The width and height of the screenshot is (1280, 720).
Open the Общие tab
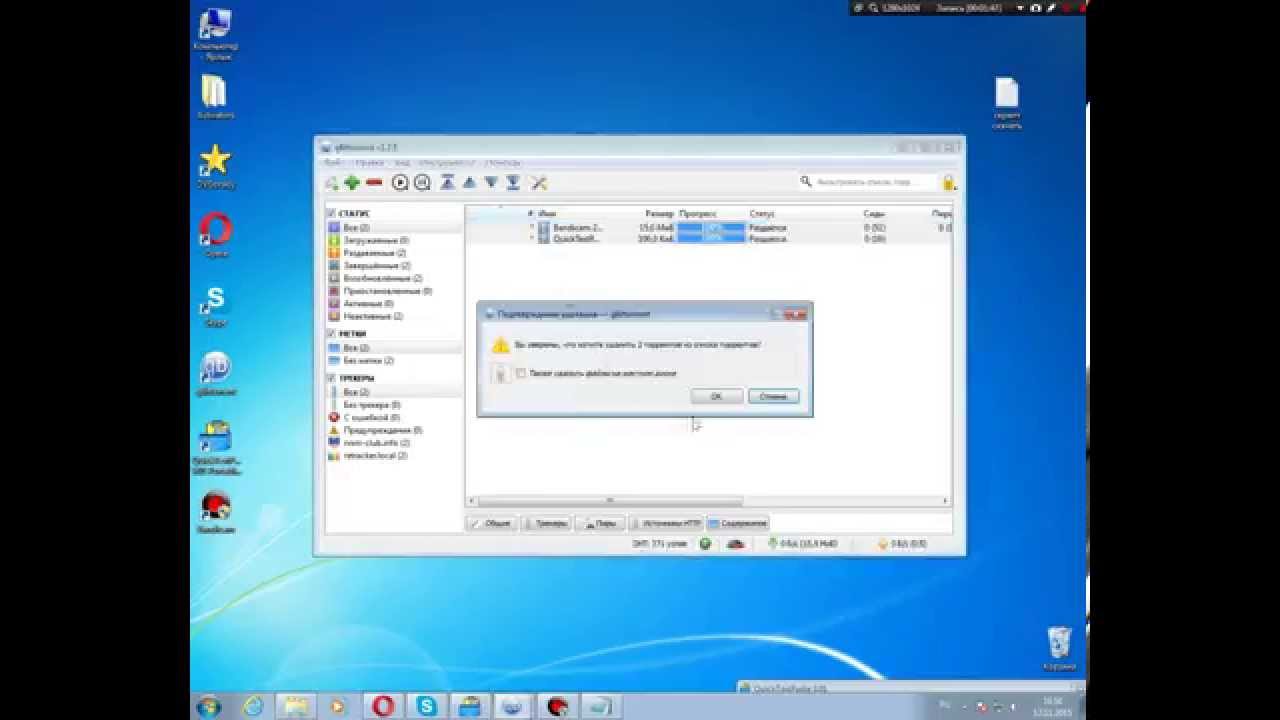click(x=491, y=523)
